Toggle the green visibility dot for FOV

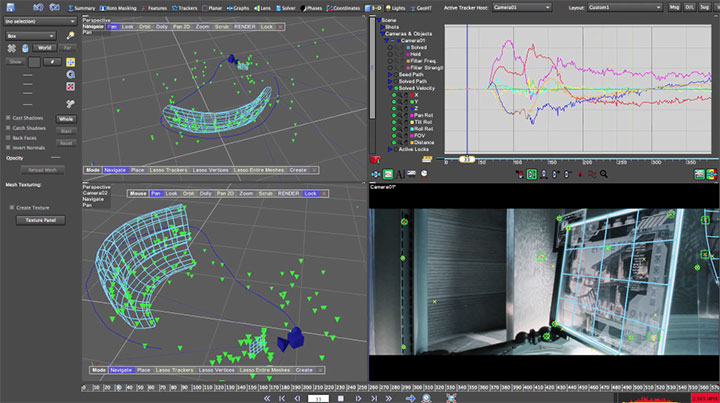(394, 136)
